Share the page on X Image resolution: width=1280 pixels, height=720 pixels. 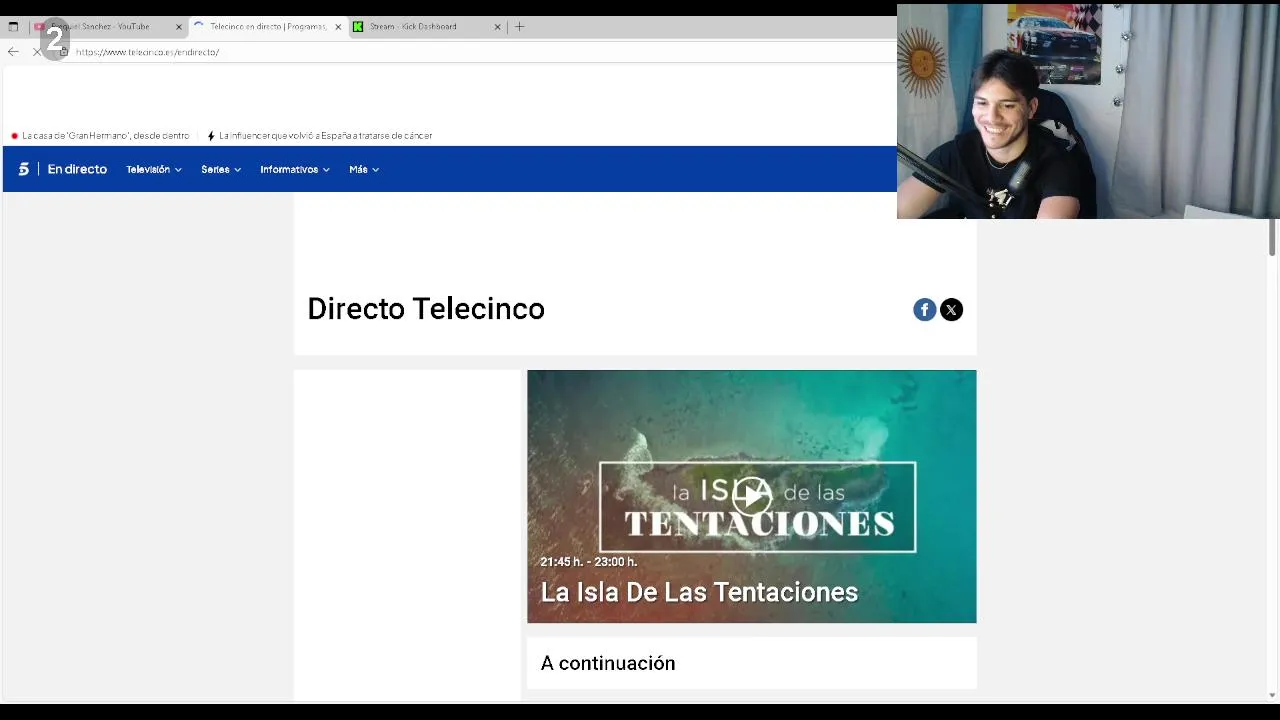951,310
